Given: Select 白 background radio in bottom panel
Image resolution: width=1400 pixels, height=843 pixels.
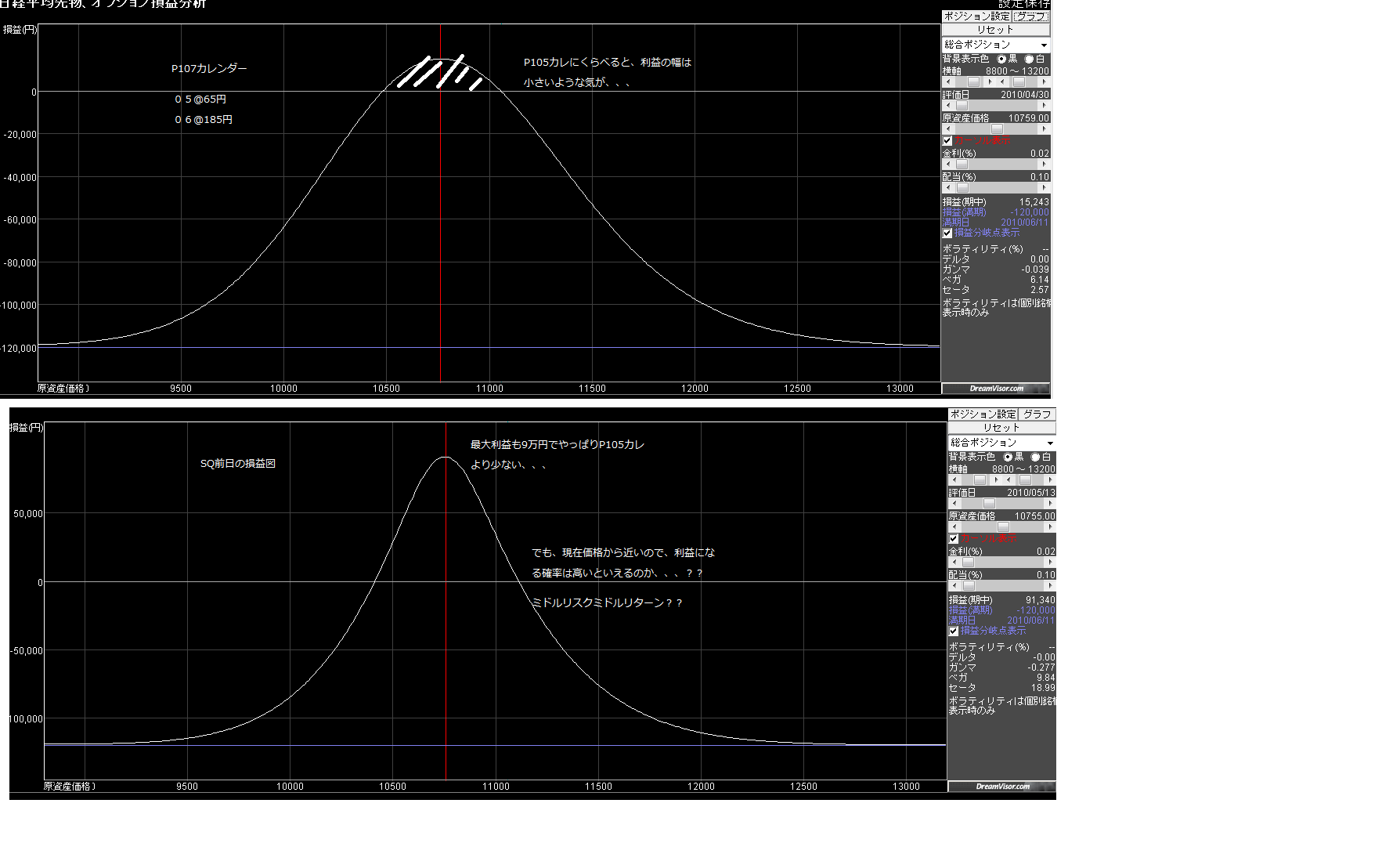Looking at the screenshot, I should coord(1036,458).
